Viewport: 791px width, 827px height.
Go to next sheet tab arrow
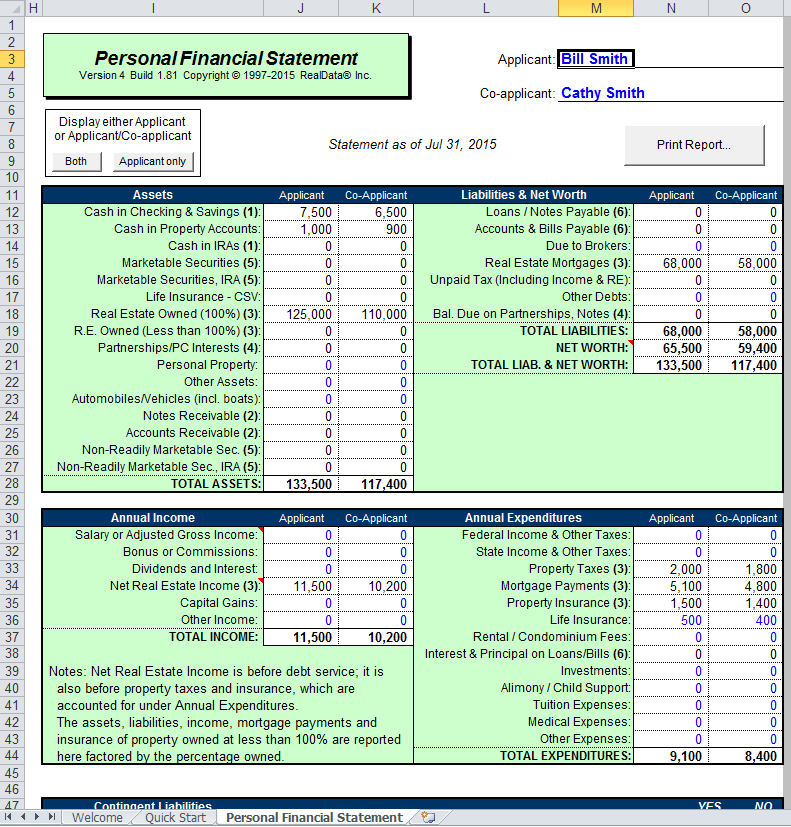(x=37, y=817)
